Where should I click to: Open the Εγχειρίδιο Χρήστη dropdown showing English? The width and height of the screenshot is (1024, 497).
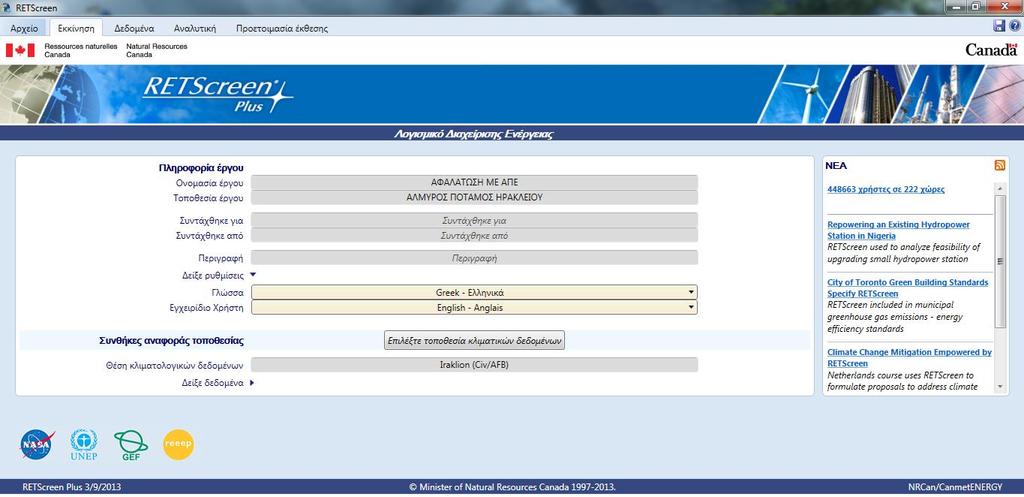point(474,308)
